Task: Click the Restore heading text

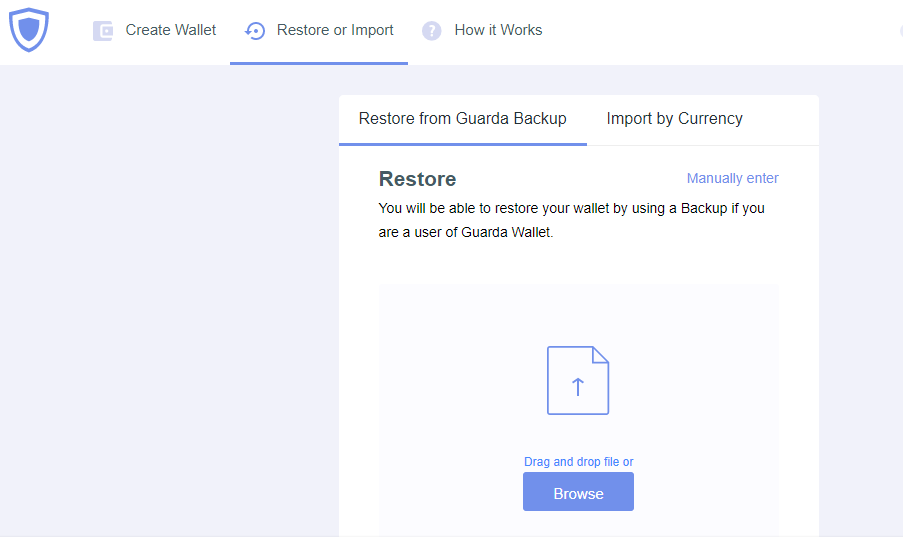Action: [x=417, y=179]
